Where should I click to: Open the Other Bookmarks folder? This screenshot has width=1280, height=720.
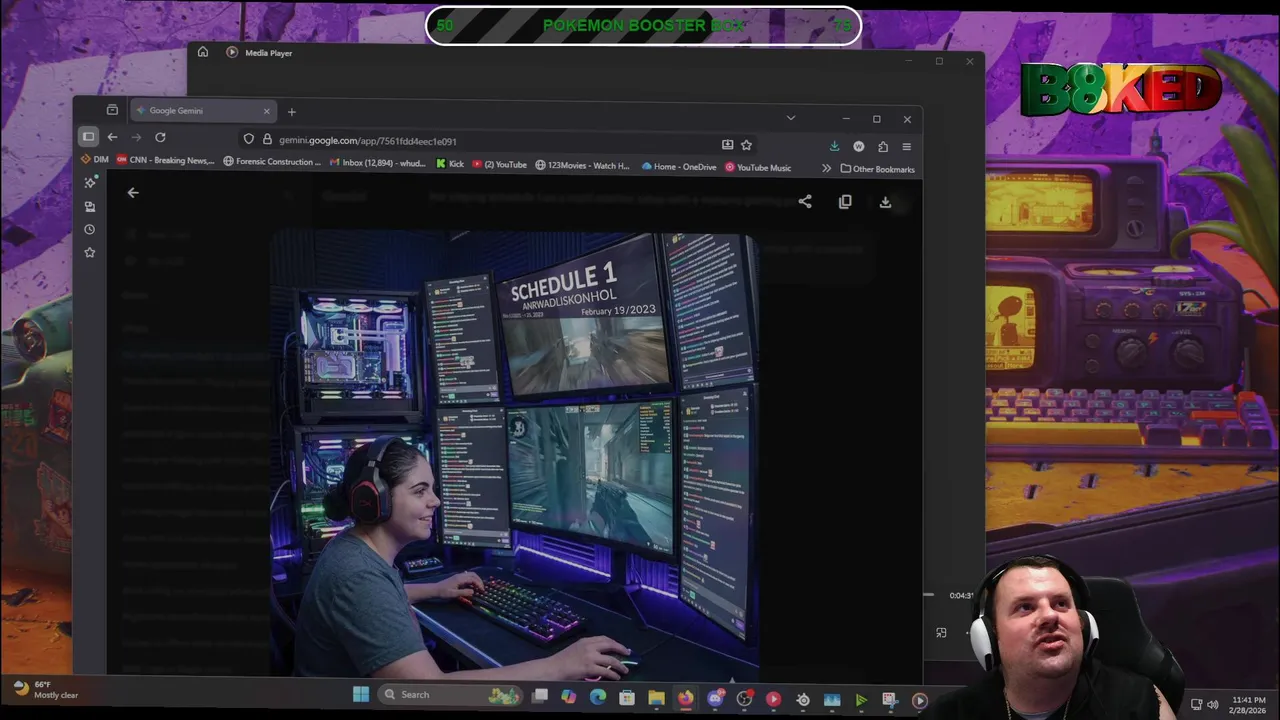pos(877,169)
